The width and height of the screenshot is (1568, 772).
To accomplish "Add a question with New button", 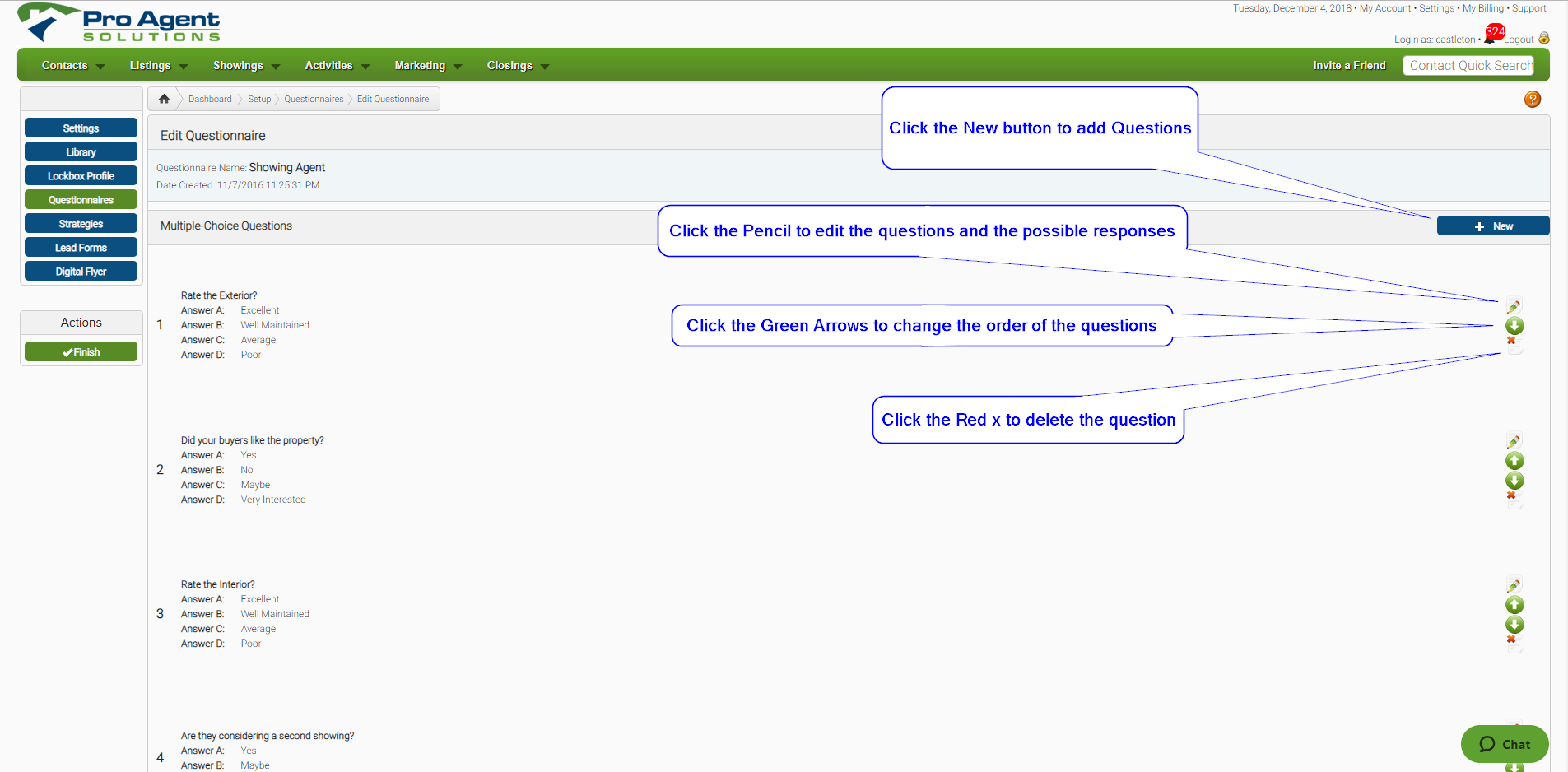I will click(1493, 226).
